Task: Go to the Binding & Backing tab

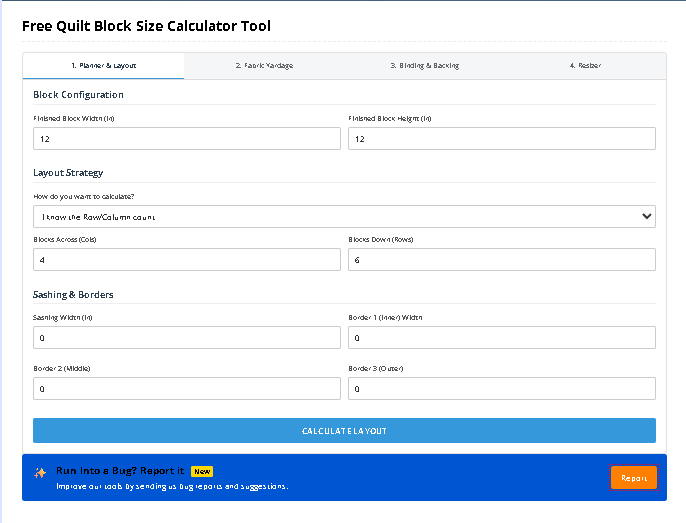Action: click(x=424, y=66)
